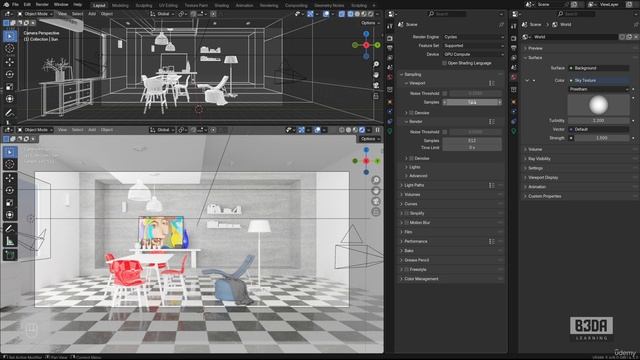Click zoom magnifier icon in bottom viewport
Viewport: 640px width, 360px height.
click(x=376, y=180)
